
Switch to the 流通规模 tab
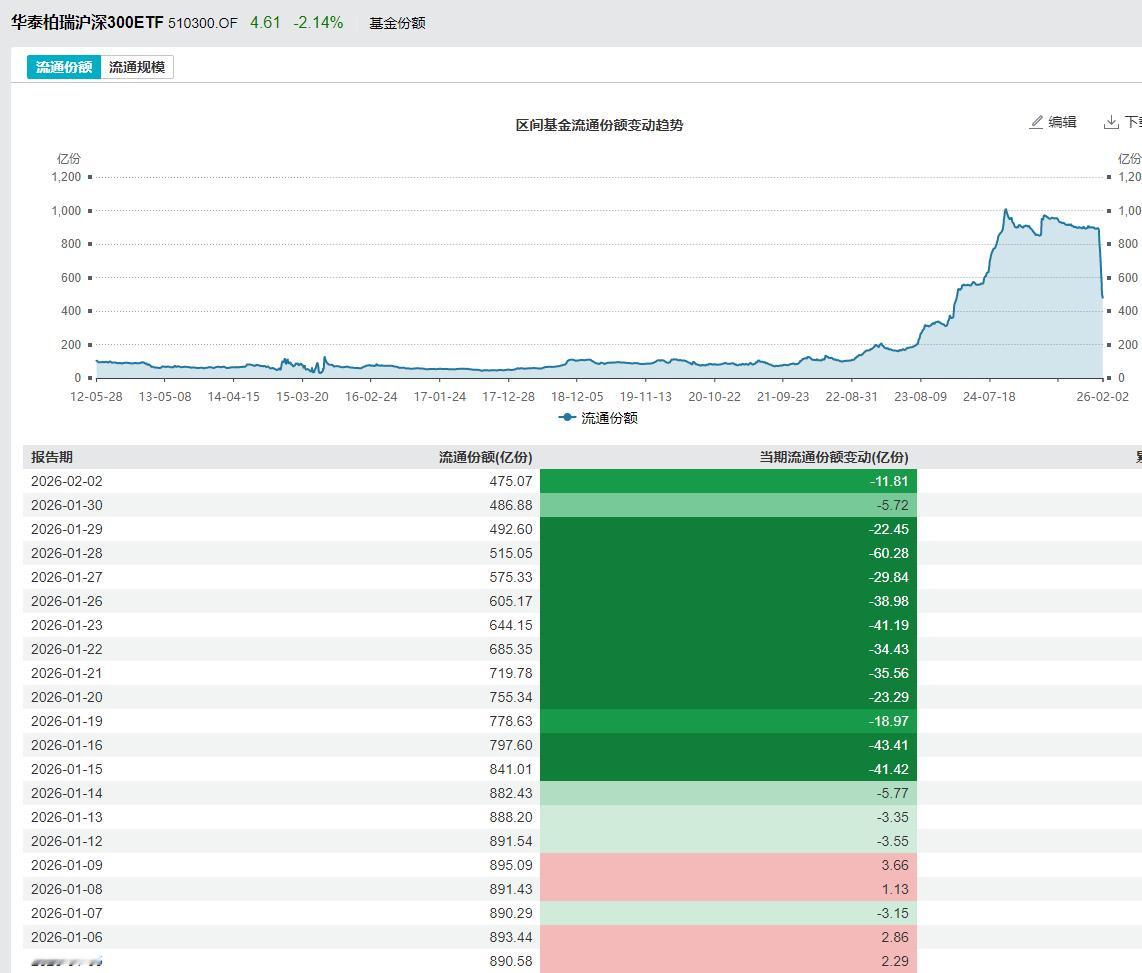pyautogui.click(x=137, y=67)
